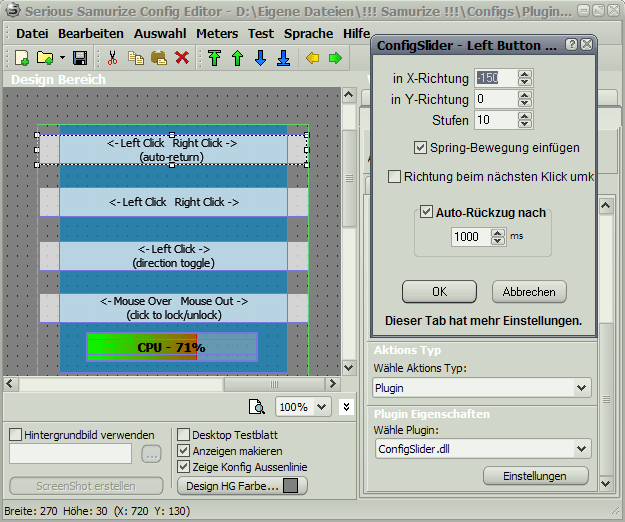
Task: Toggle Auto-Rückzug nach checkbox
Action: click(426, 212)
